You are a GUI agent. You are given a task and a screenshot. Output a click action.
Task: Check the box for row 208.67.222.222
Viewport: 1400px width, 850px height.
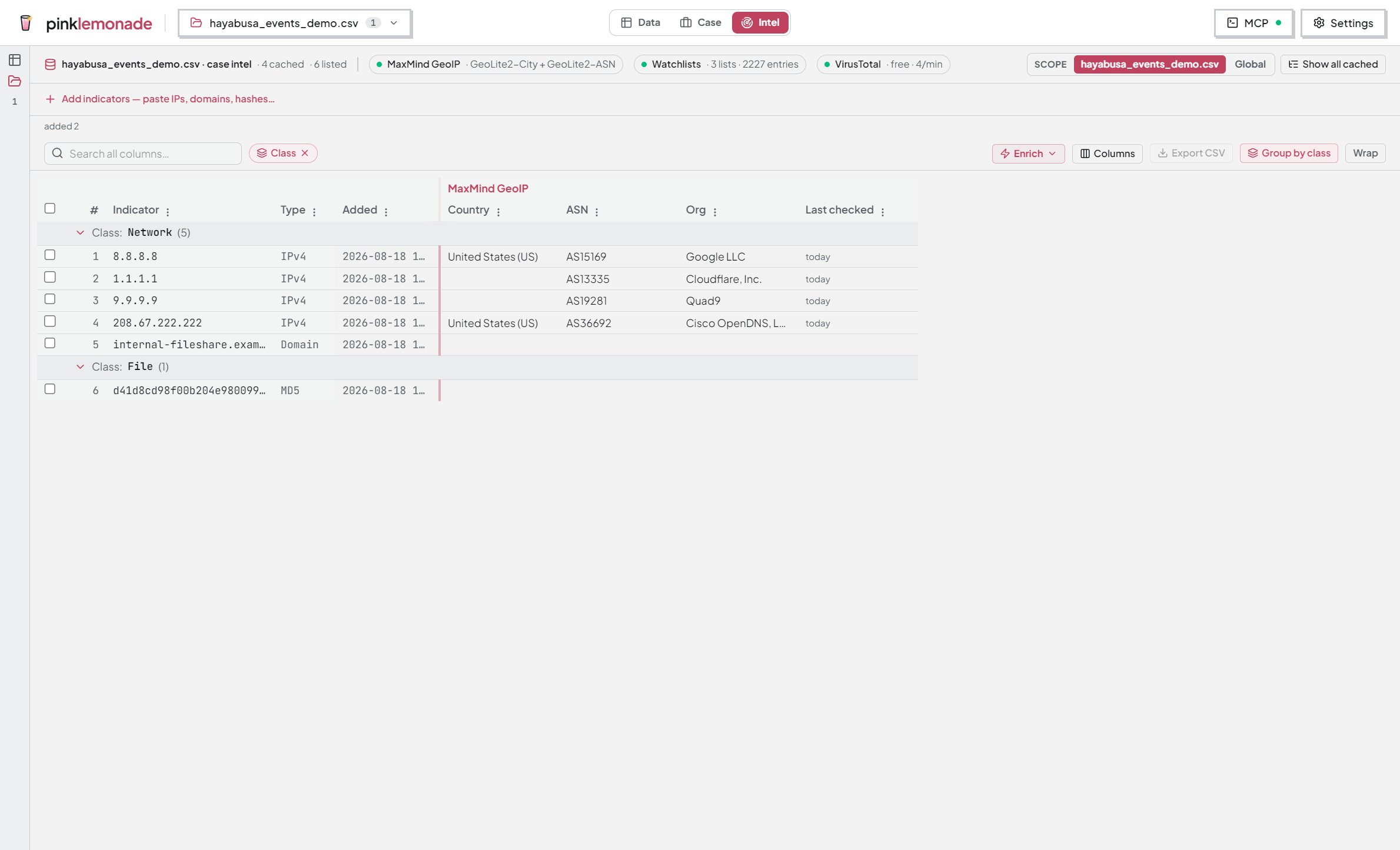[50, 321]
